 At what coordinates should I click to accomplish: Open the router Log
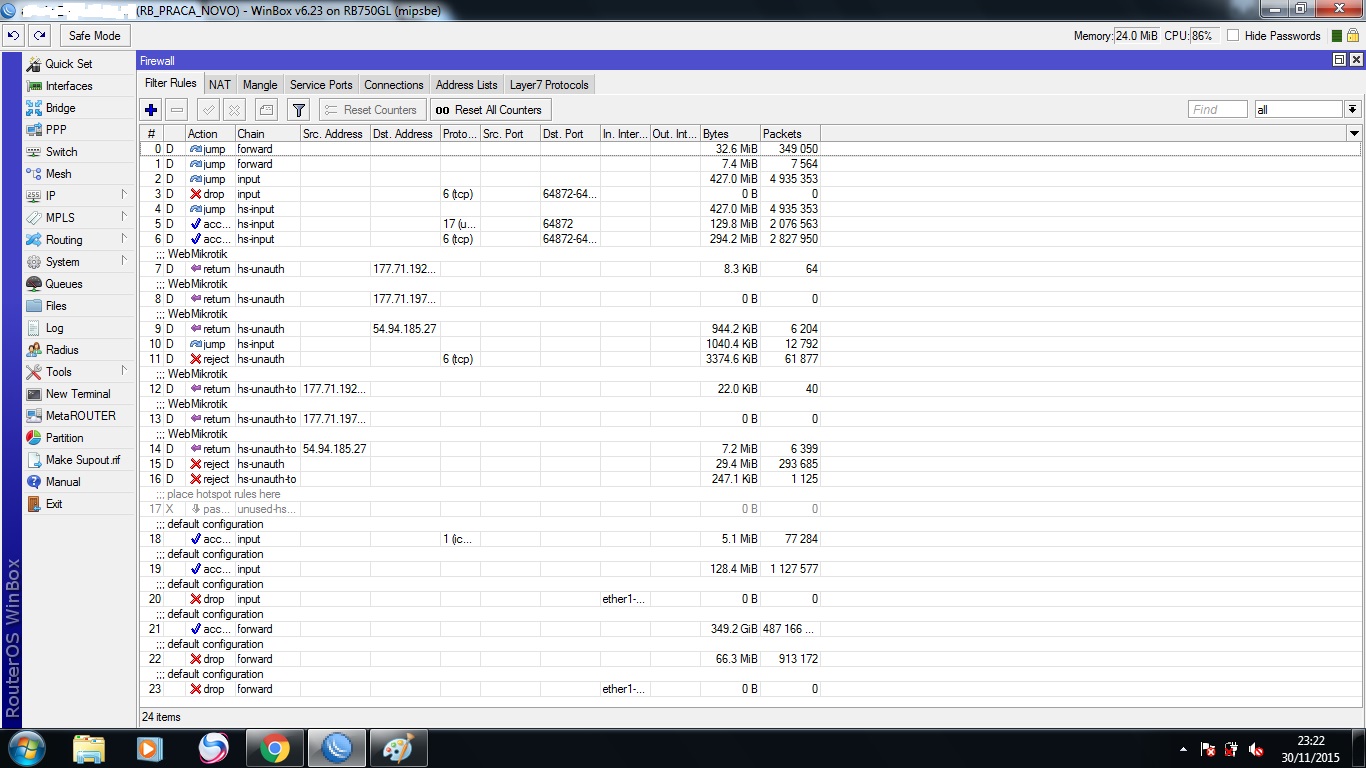pos(79,328)
